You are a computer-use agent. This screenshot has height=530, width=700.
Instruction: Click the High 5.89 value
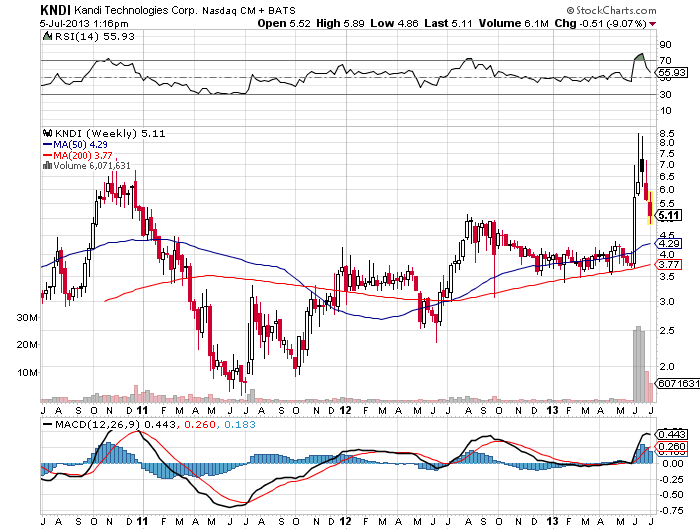coord(340,23)
